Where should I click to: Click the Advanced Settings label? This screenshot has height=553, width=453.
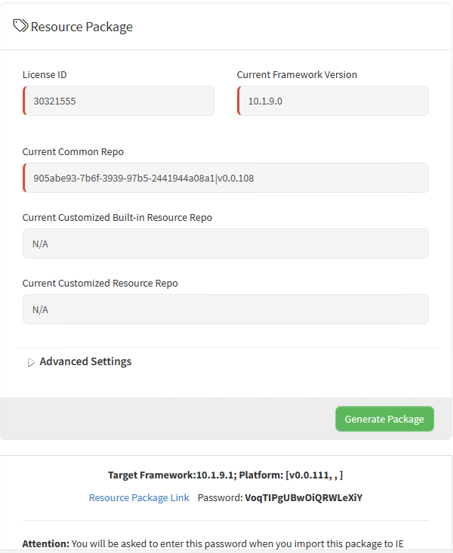85,361
